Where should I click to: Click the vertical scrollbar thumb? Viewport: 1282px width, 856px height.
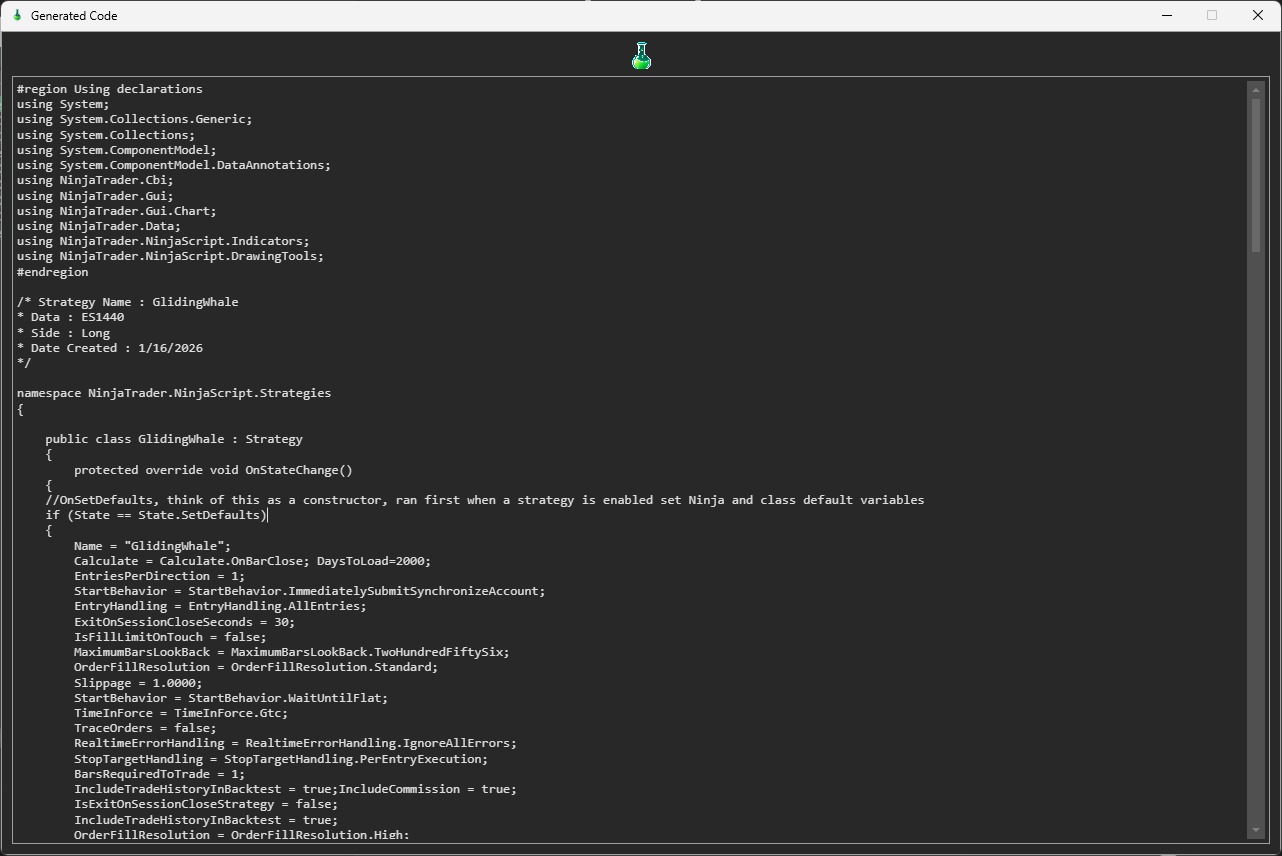(1256, 175)
